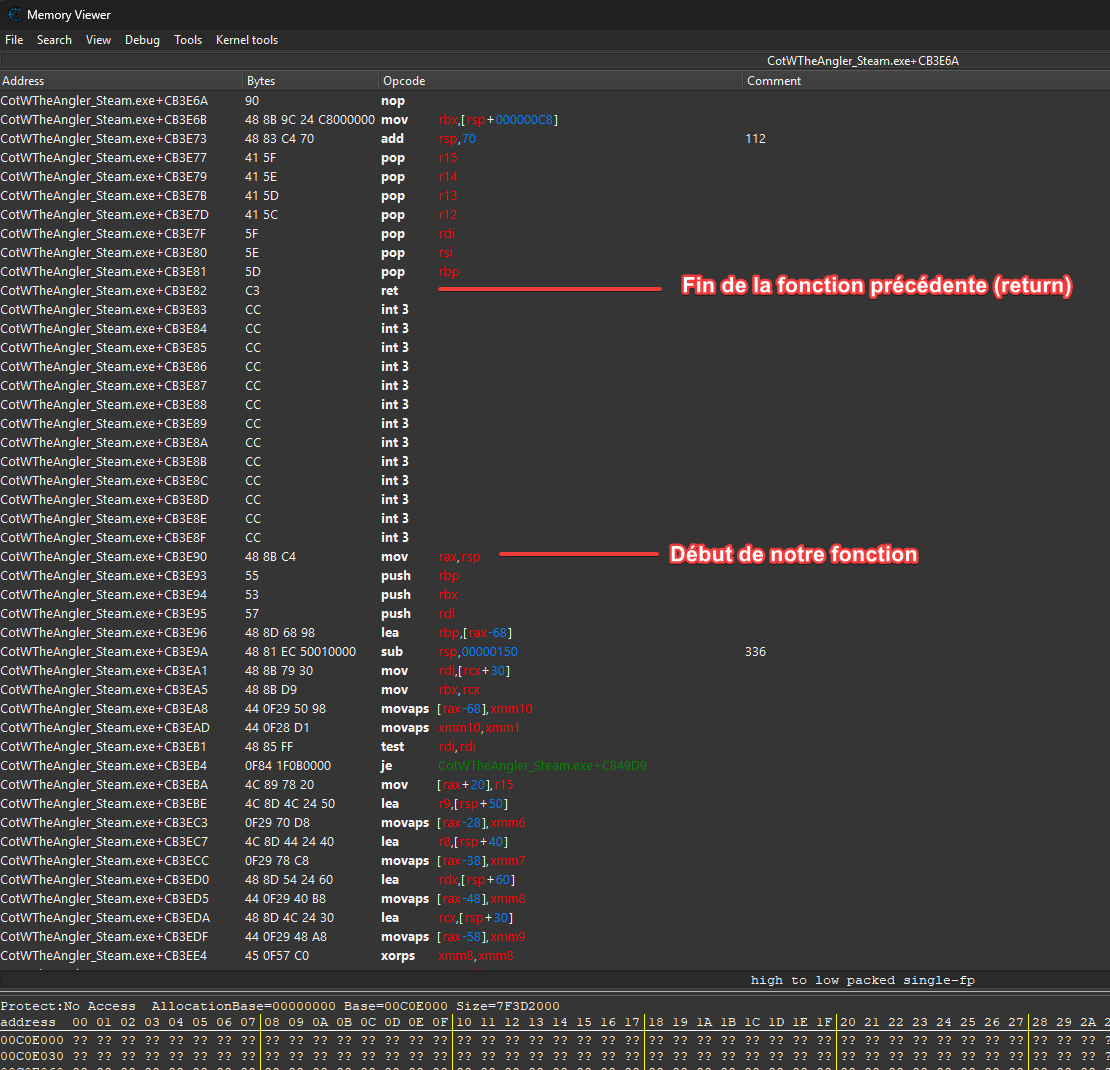Click jump target CotWTheAngler_Steam.exe+CB49D9

click(542, 765)
